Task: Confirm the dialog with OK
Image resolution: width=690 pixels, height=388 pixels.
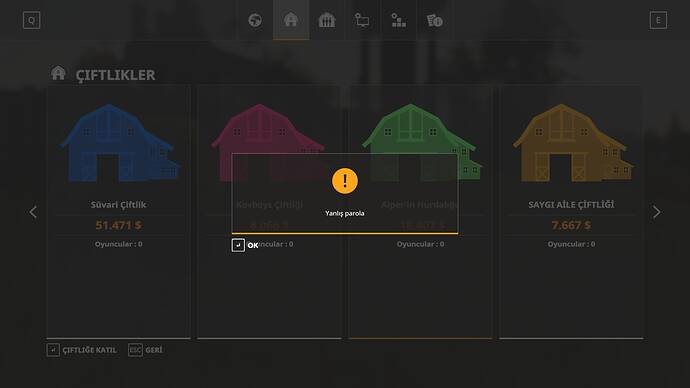Action: click(253, 245)
